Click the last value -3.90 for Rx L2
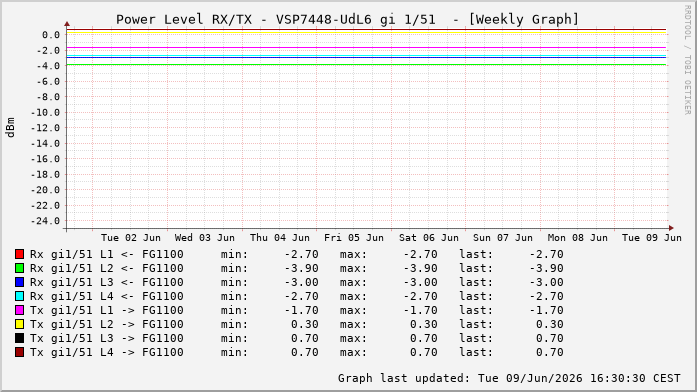This screenshot has height=392, width=697. [x=546, y=268]
